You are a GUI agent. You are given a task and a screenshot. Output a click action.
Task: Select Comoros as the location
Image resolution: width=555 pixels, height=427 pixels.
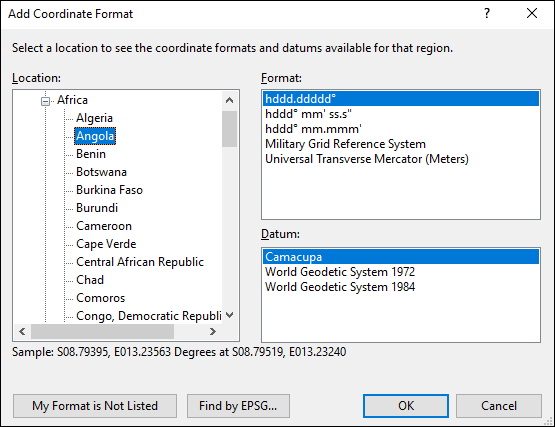tap(101, 298)
